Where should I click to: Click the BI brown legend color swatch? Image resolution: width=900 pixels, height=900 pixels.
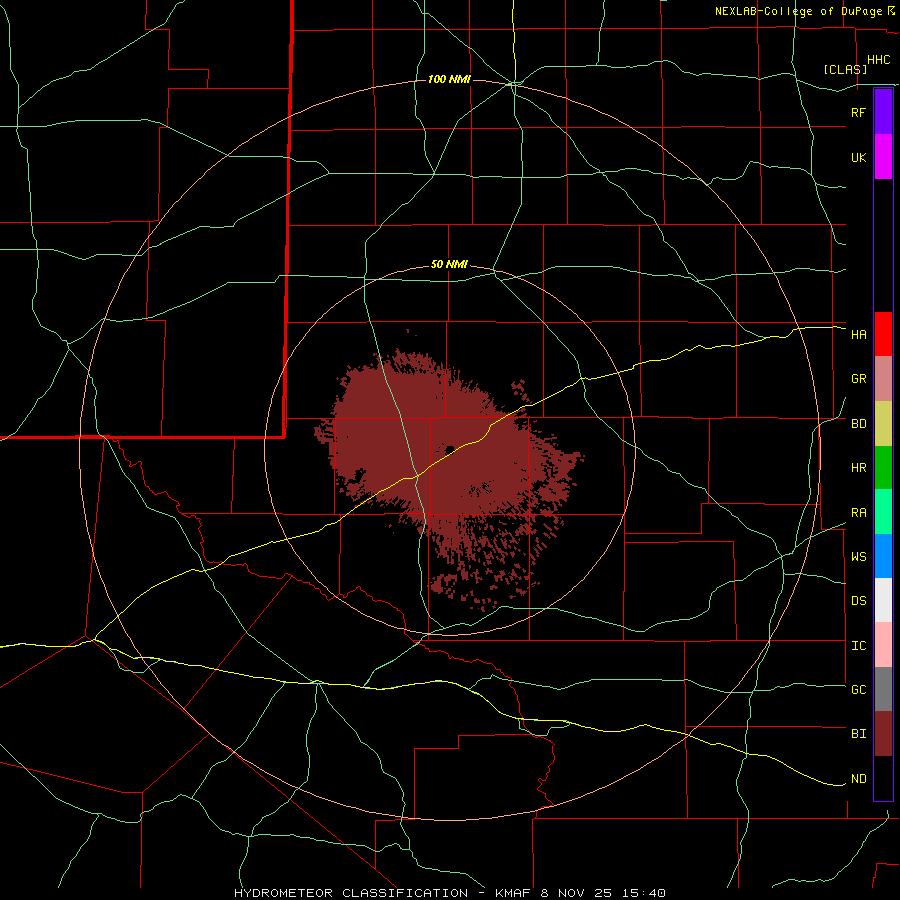(x=883, y=734)
